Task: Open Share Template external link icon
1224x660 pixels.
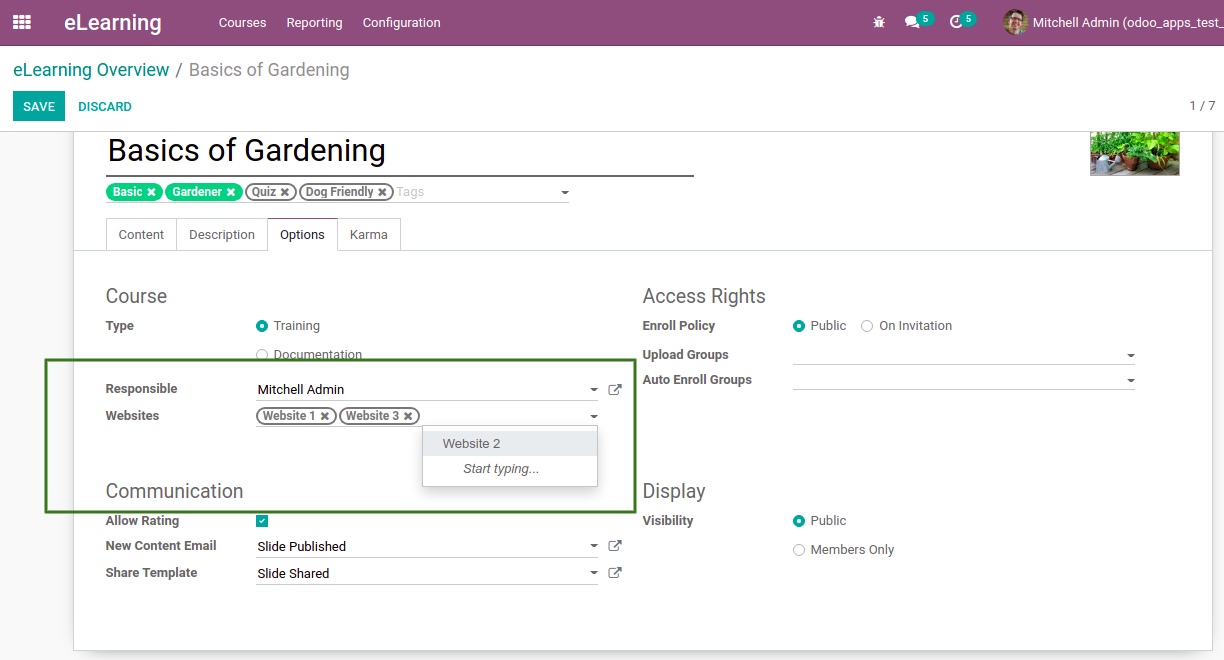Action: (615, 573)
